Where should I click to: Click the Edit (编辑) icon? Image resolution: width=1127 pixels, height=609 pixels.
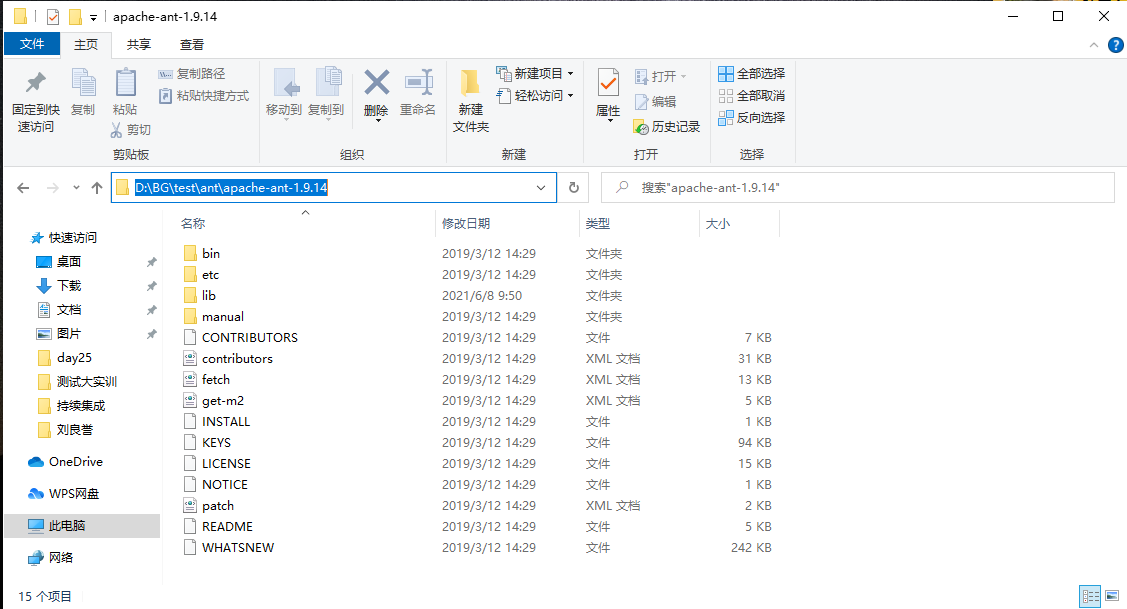[x=642, y=102]
